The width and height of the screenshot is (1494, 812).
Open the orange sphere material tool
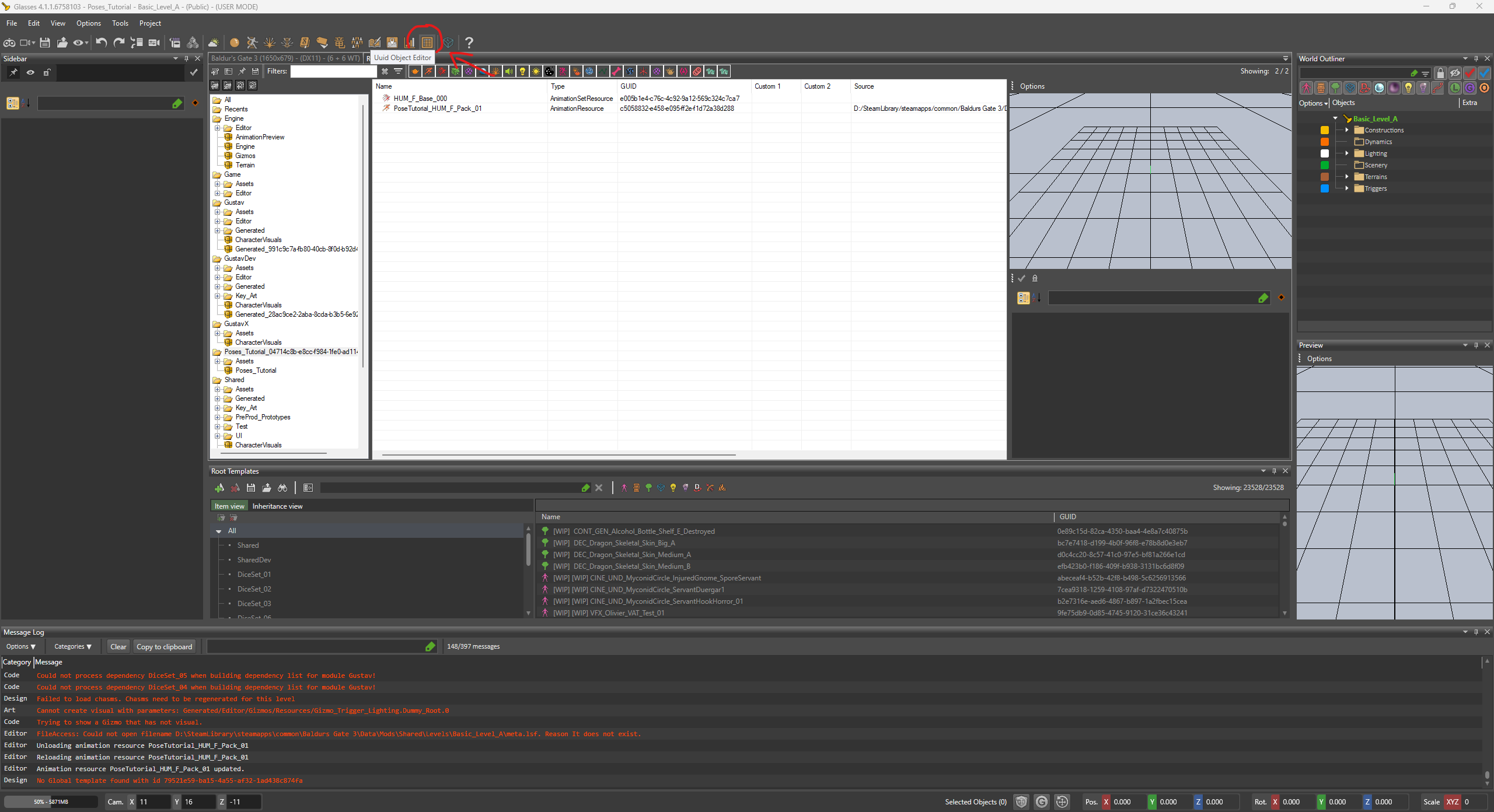click(x=234, y=43)
